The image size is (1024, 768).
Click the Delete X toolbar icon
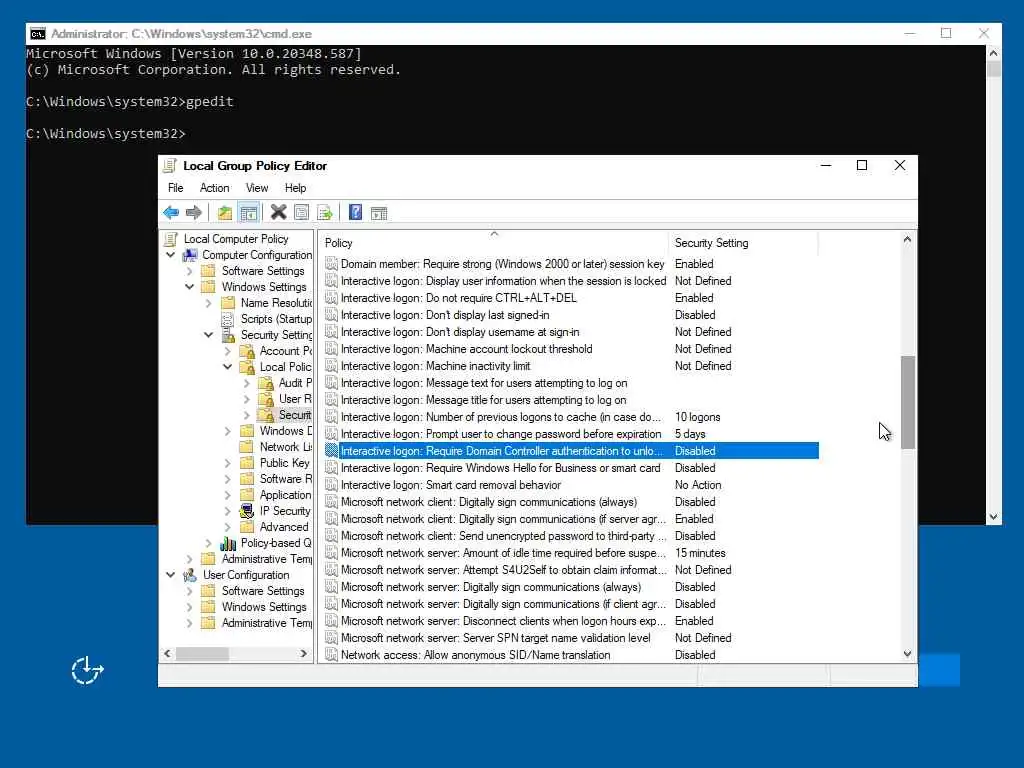tap(278, 212)
